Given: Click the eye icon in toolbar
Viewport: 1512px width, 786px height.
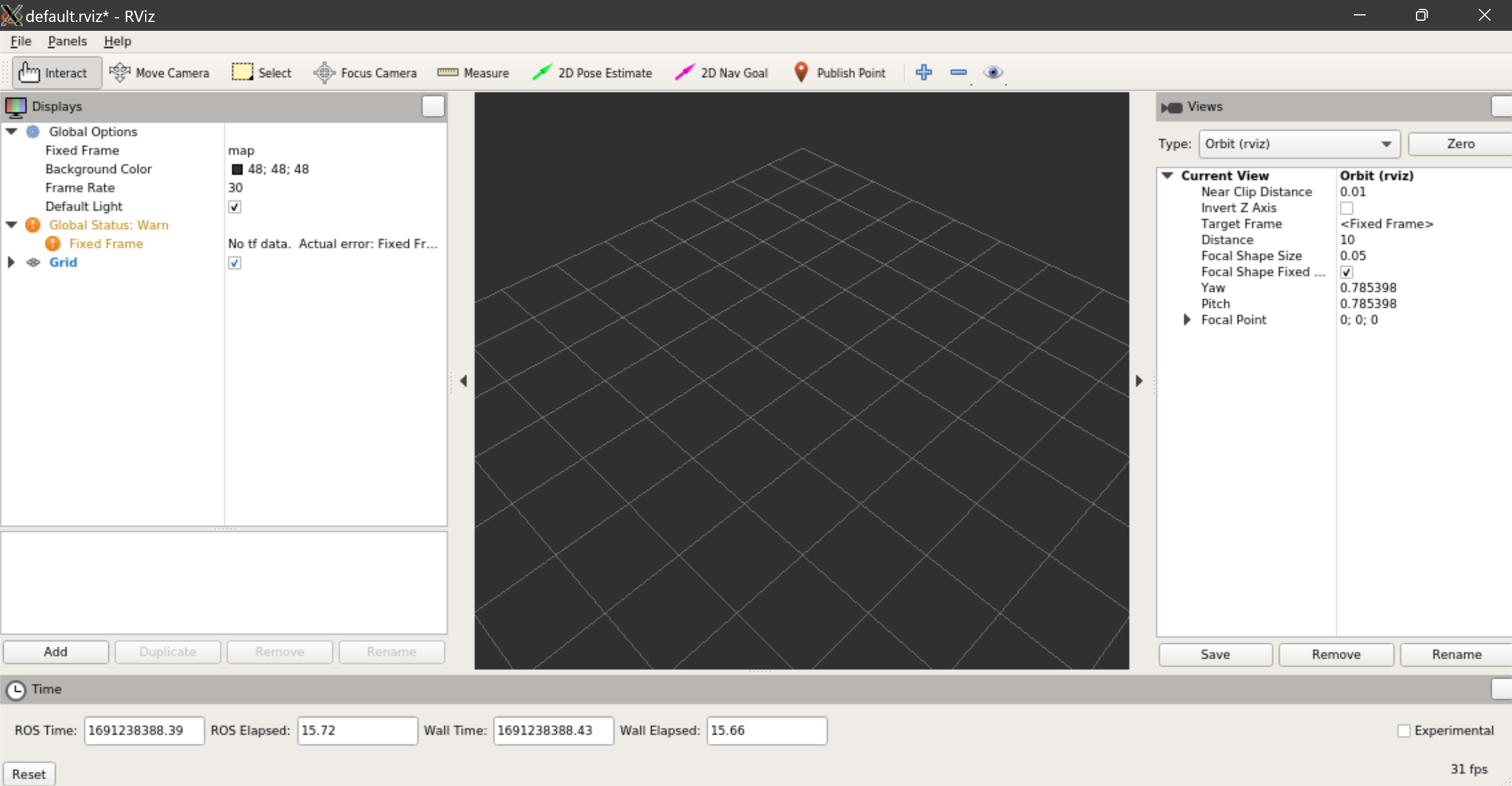Looking at the screenshot, I should tap(993, 72).
